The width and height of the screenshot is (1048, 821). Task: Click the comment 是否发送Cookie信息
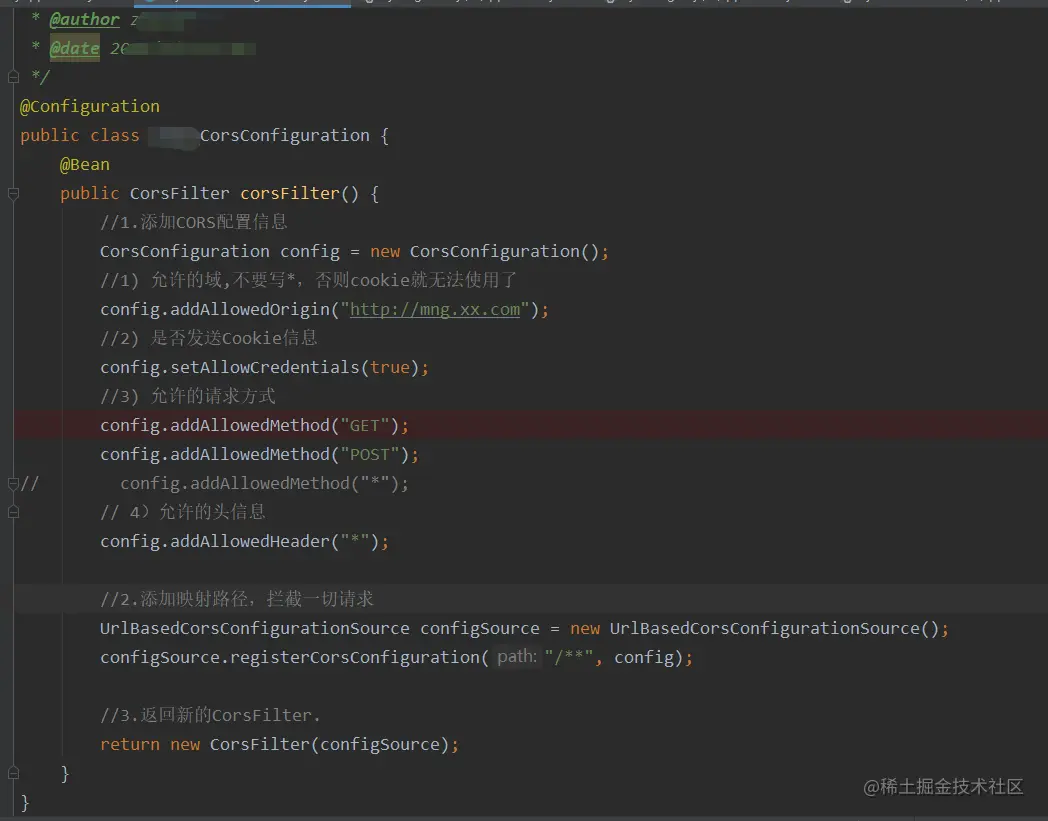[209, 338]
